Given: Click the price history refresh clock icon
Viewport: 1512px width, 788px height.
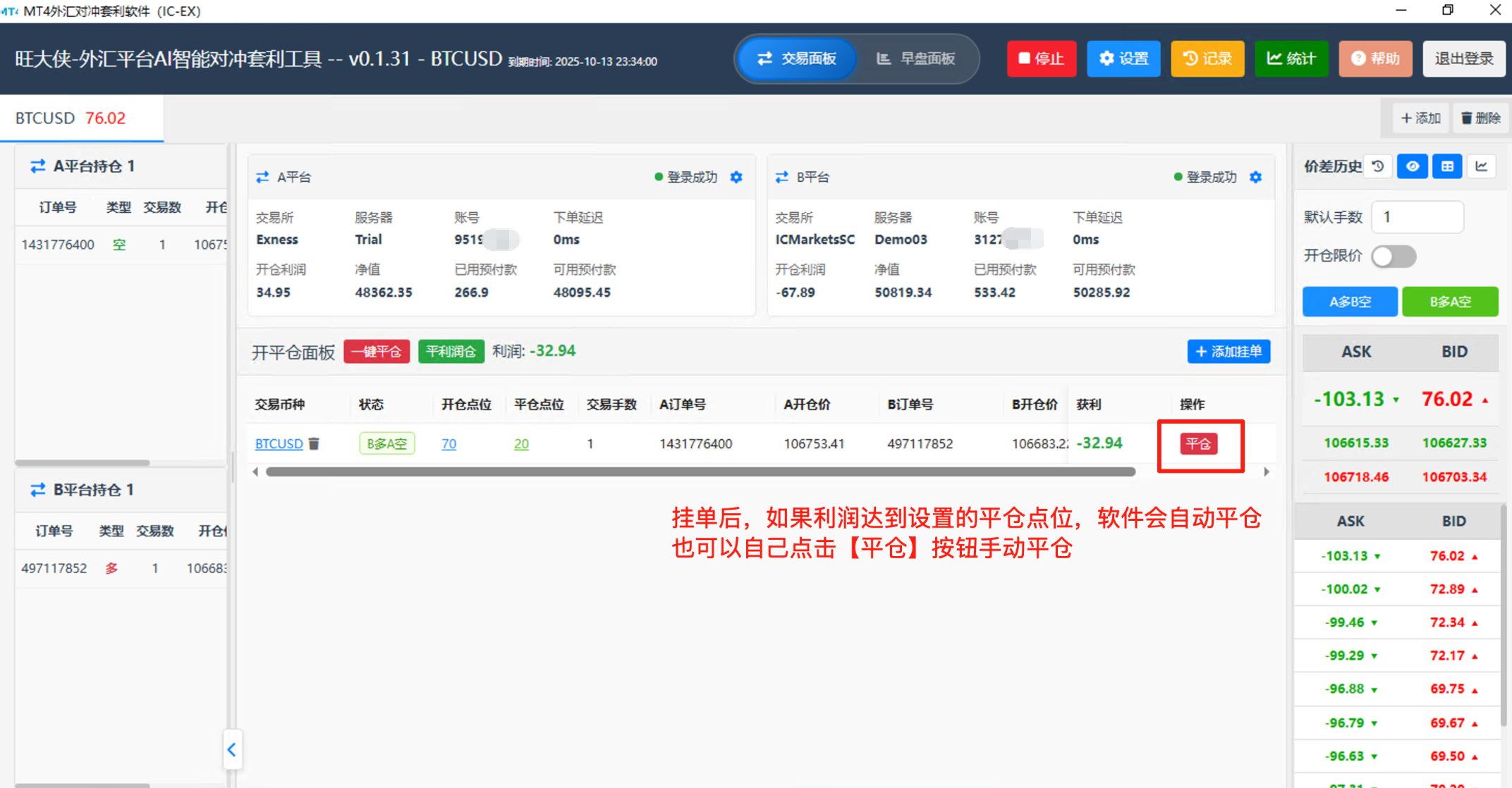Looking at the screenshot, I should point(1378,166).
